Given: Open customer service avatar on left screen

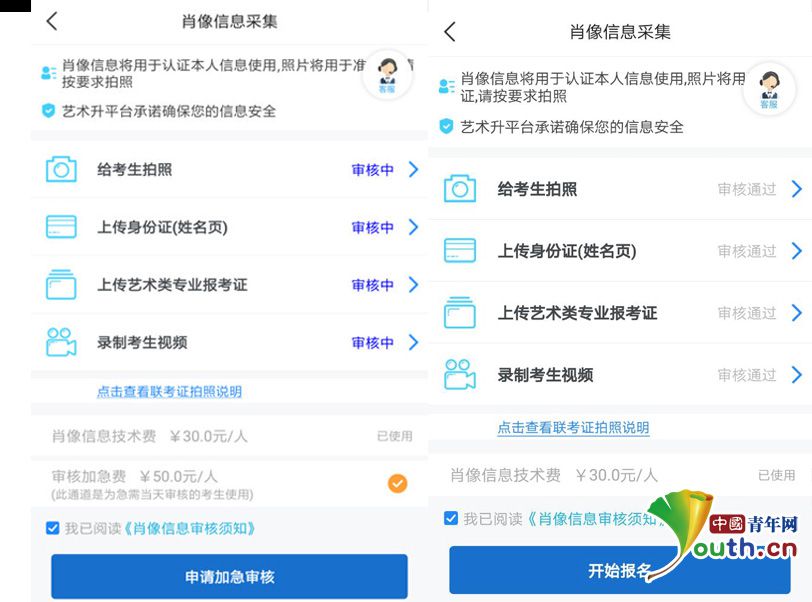Looking at the screenshot, I should click(x=387, y=75).
